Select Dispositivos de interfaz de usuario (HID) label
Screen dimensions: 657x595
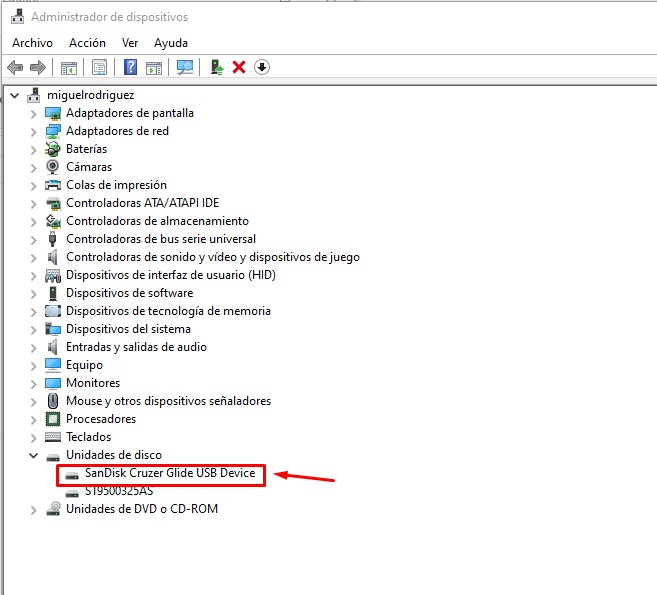pos(171,275)
